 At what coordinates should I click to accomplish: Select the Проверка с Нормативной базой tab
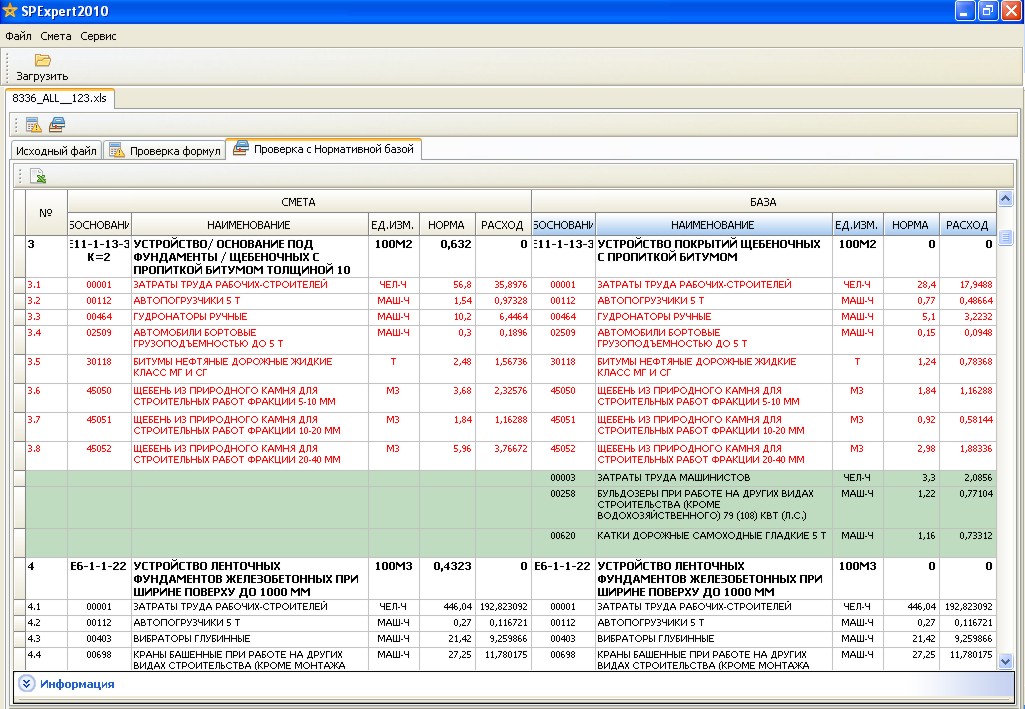pos(326,150)
